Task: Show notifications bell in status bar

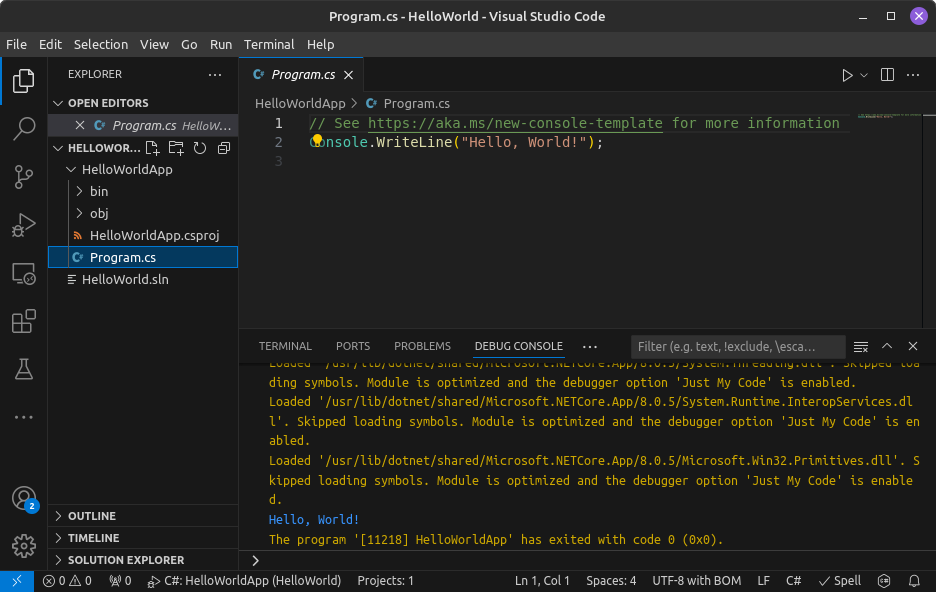Action: tap(914, 581)
